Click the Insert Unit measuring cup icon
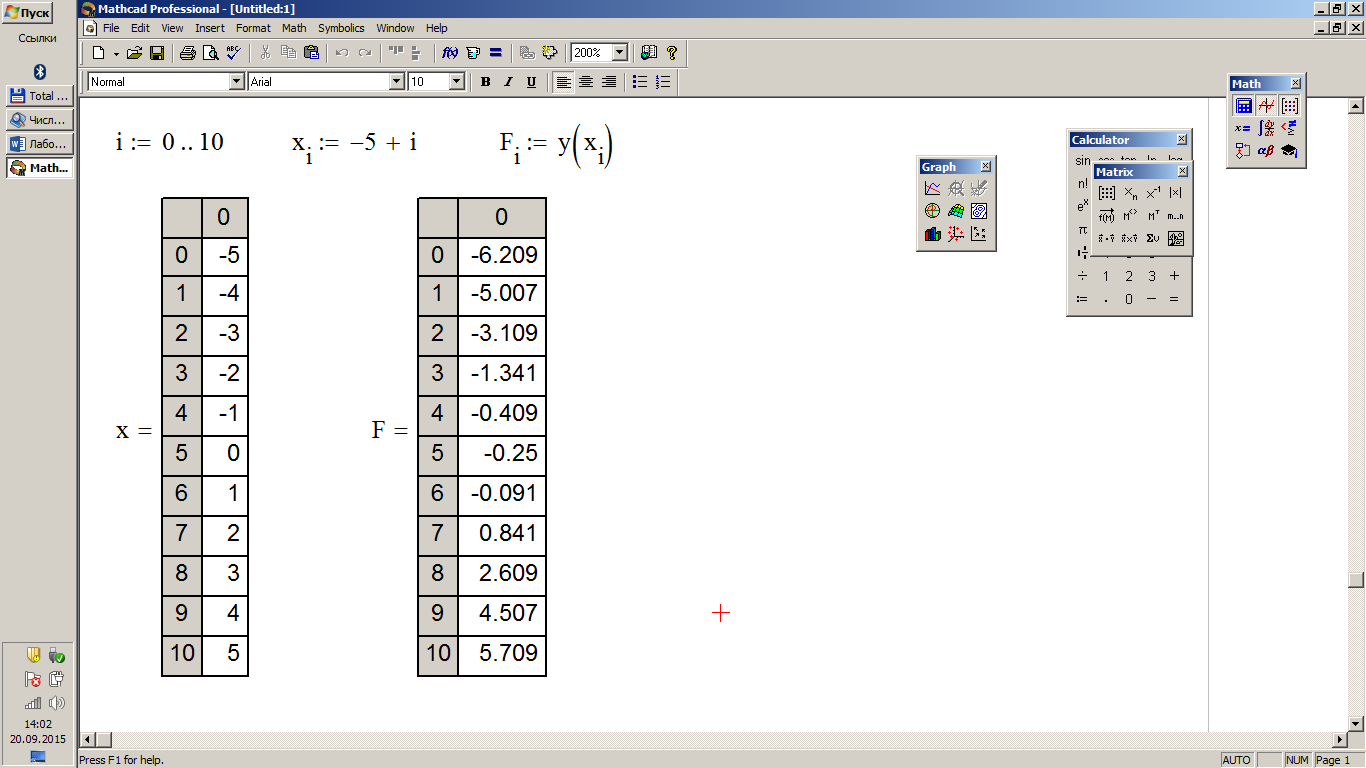The width and height of the screenshot is (1366, 768). 473,53
